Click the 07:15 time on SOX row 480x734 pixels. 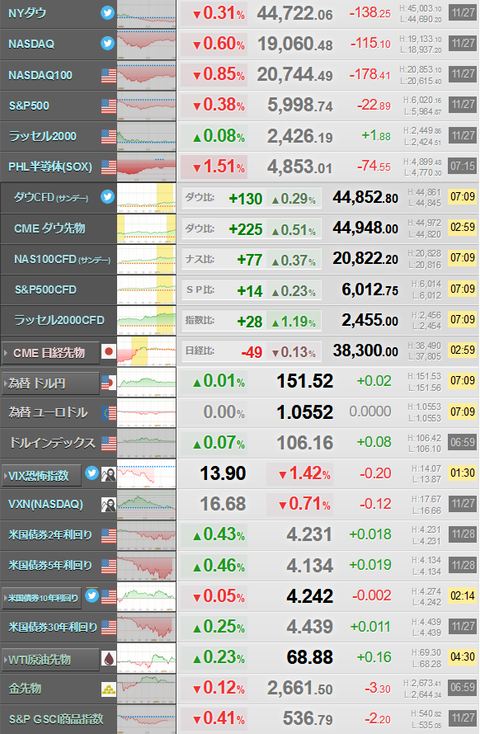point(463,166)
